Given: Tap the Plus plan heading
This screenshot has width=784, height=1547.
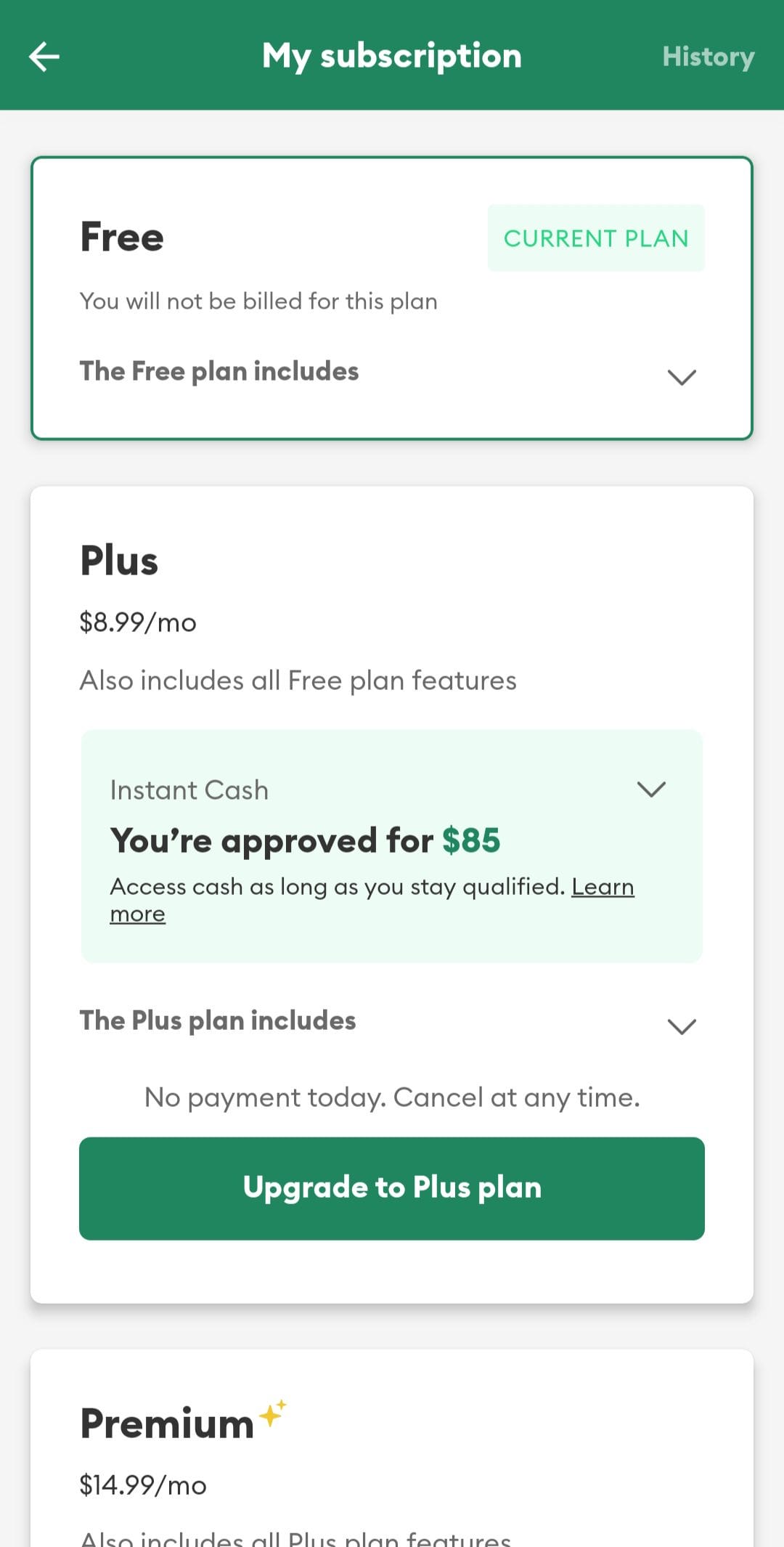Looking at the screenshot, I should click(119, 561).
